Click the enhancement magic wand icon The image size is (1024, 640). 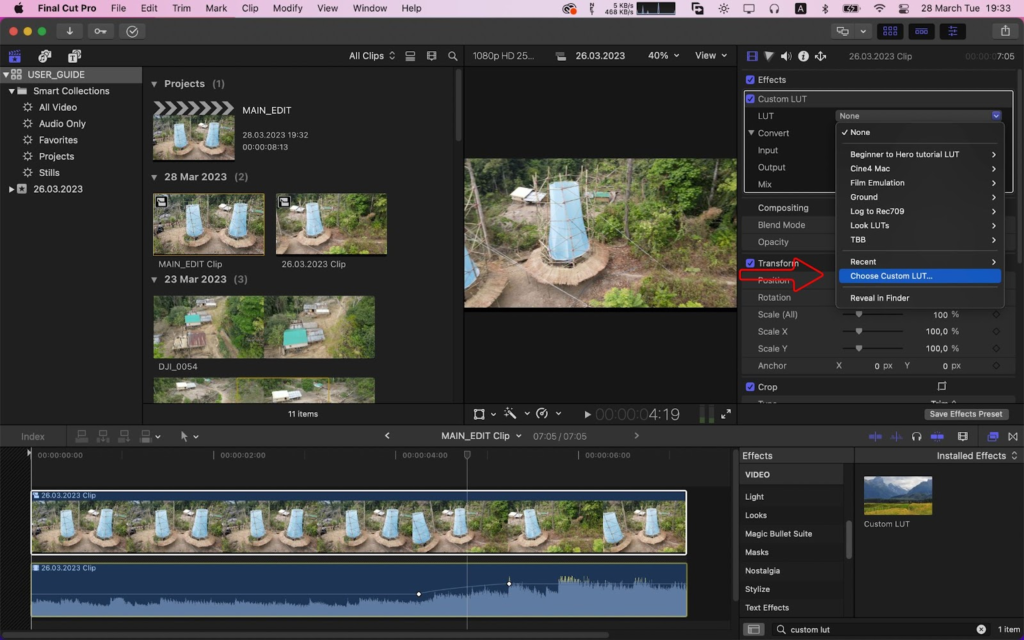pos(510,414)
